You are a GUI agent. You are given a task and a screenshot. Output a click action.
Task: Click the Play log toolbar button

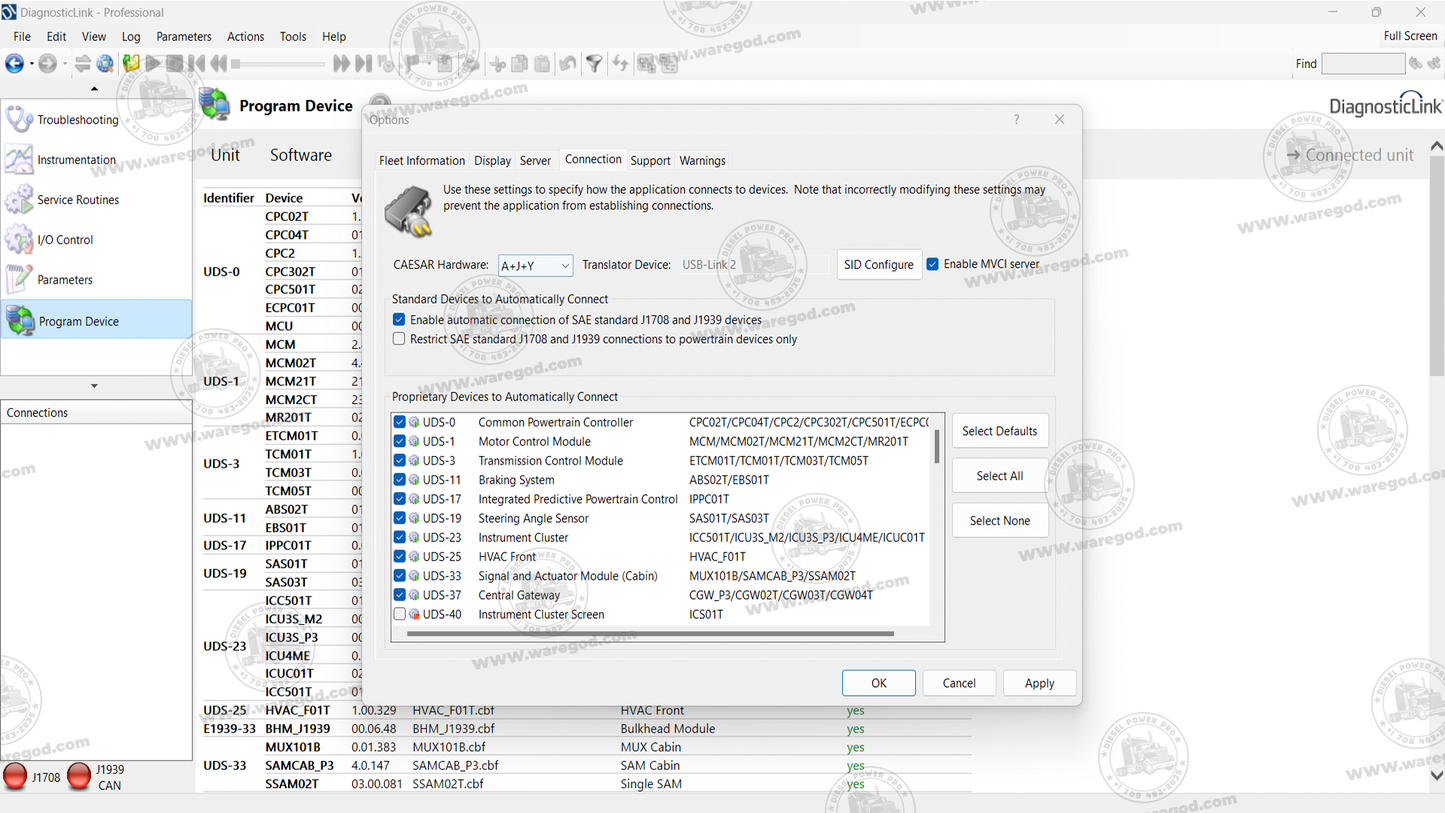pyautogui.click(x=153, y=64)
